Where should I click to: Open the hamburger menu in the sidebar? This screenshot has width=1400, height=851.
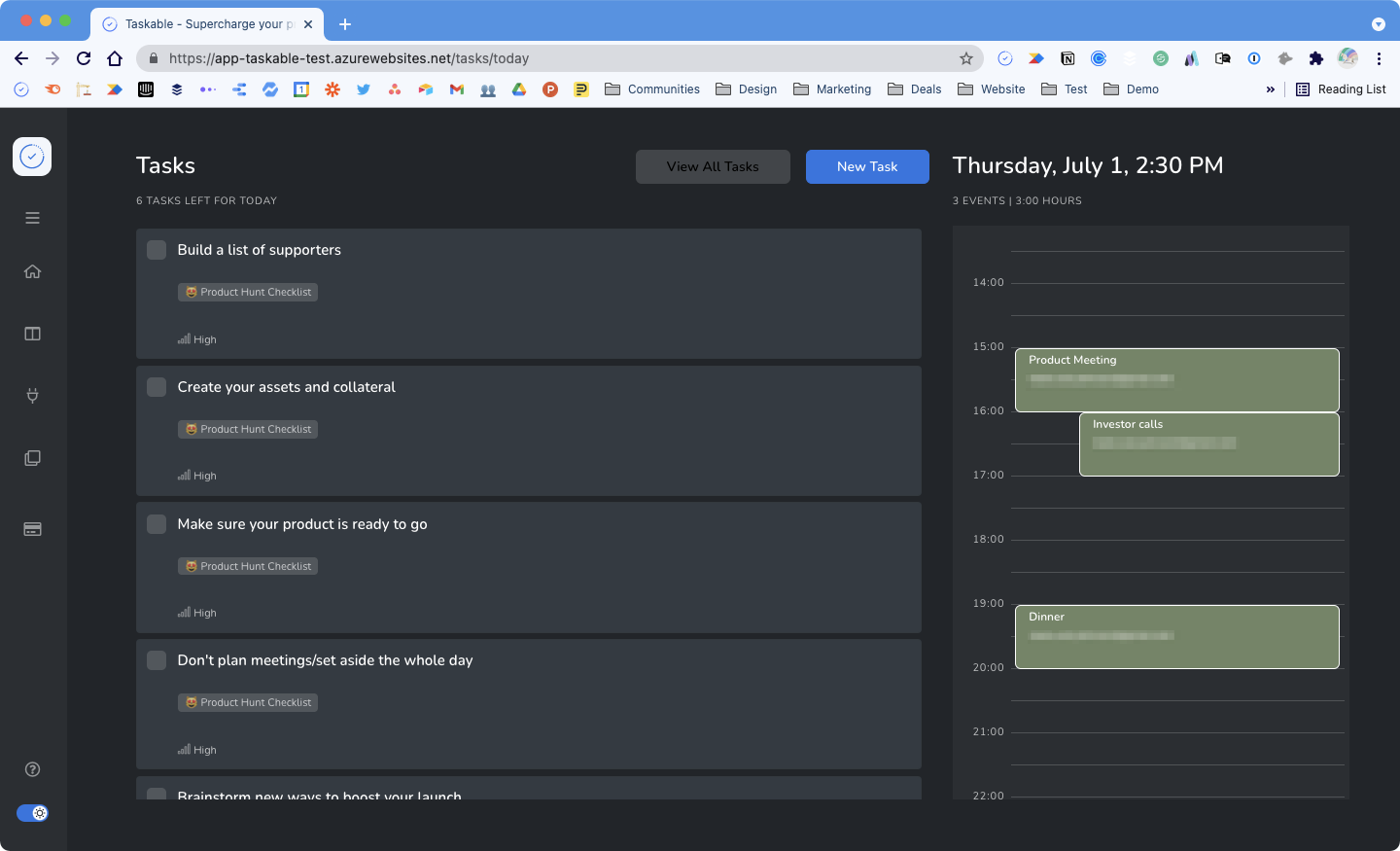click(32, 218)
